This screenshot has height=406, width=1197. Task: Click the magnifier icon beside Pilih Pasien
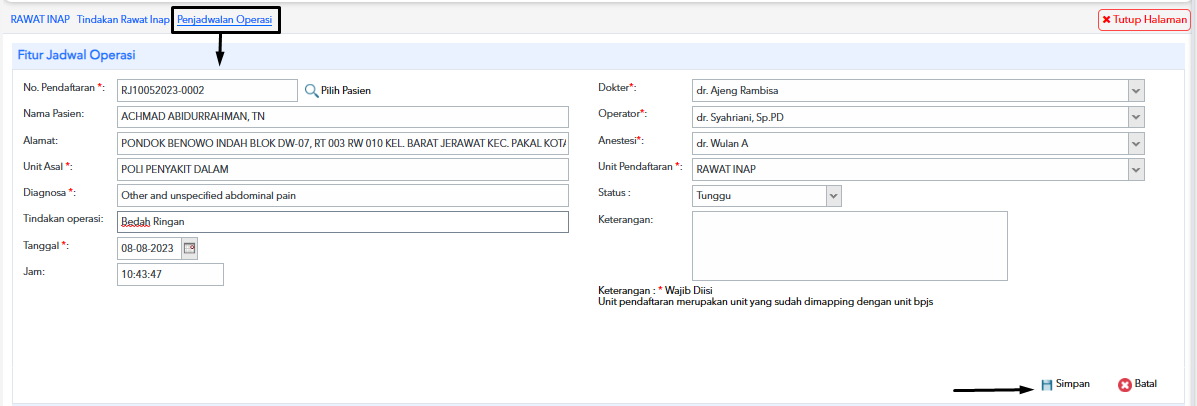pos(311,91)
